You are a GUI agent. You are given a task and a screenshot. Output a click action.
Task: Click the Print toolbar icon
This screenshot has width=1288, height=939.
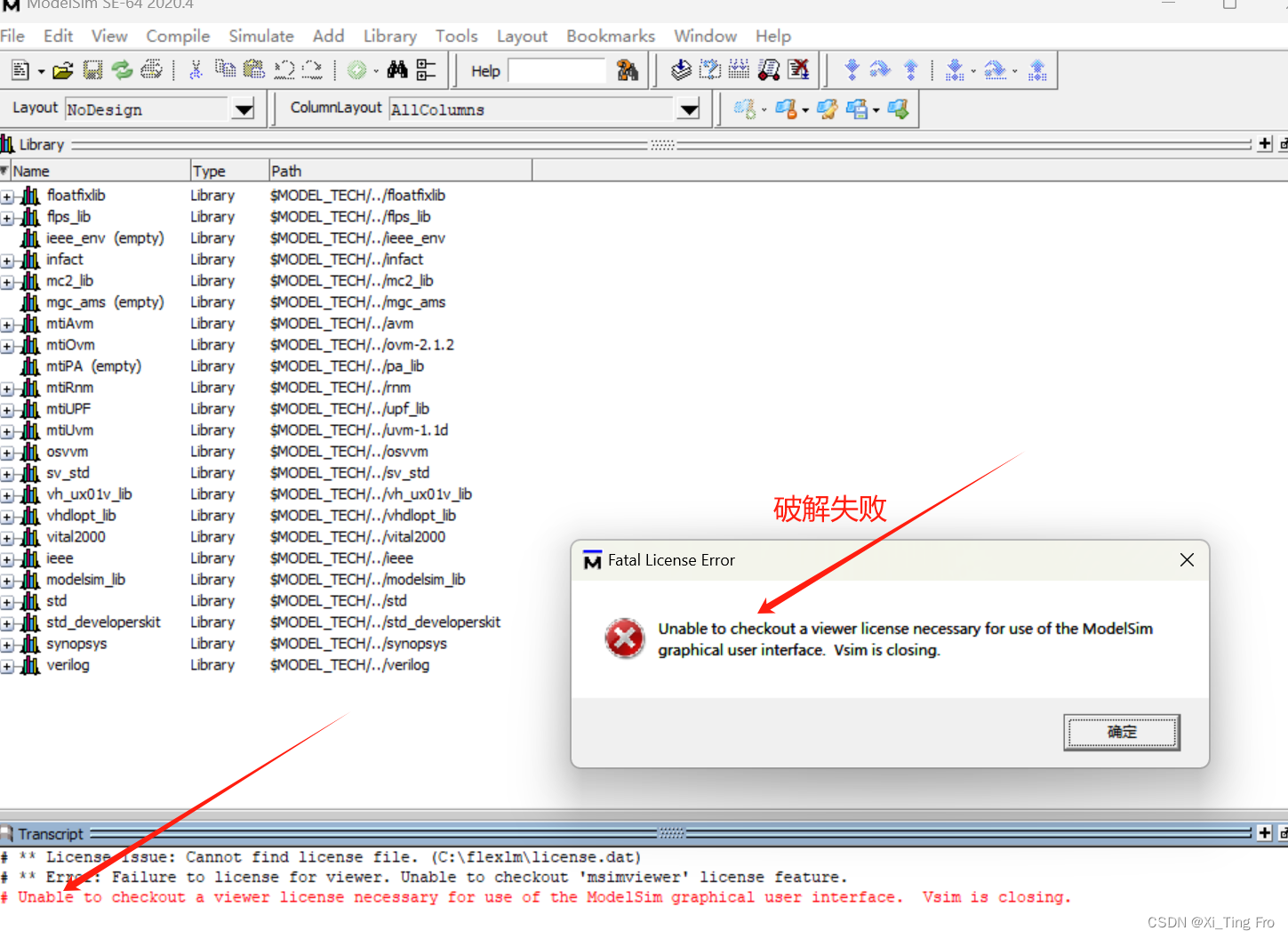coord(152,70)
